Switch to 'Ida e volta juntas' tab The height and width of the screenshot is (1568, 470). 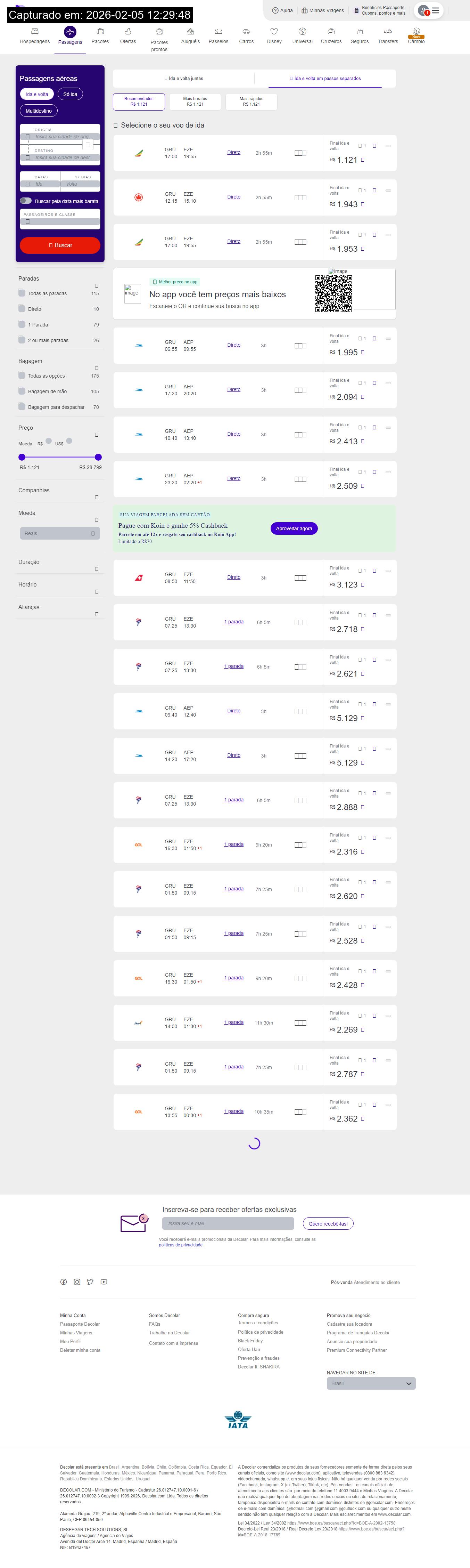click(184, 79)
